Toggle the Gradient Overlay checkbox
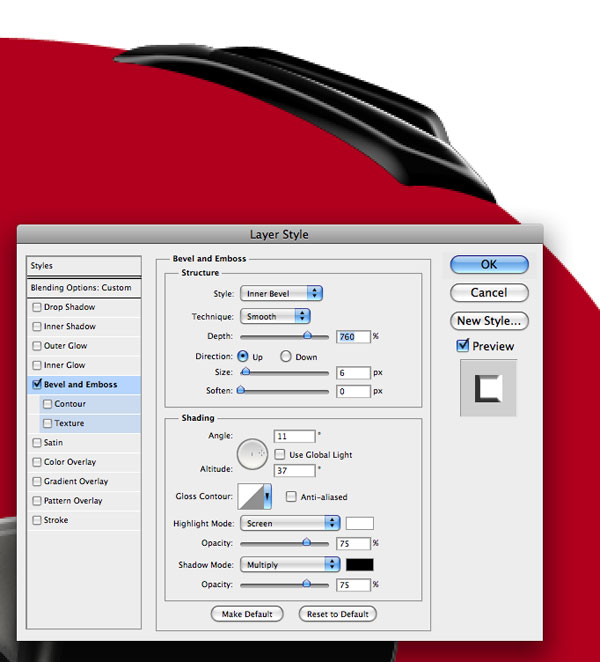Viewport: 600px width, 662px height. 37,482
